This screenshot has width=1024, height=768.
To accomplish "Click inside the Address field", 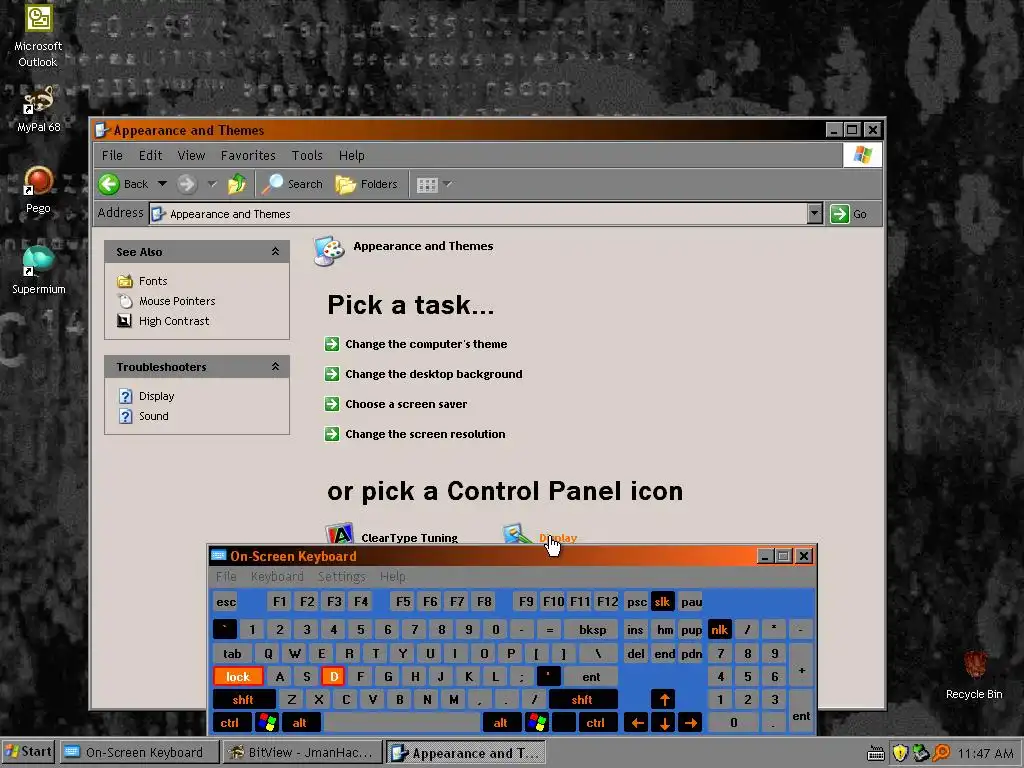I will 478,214.
